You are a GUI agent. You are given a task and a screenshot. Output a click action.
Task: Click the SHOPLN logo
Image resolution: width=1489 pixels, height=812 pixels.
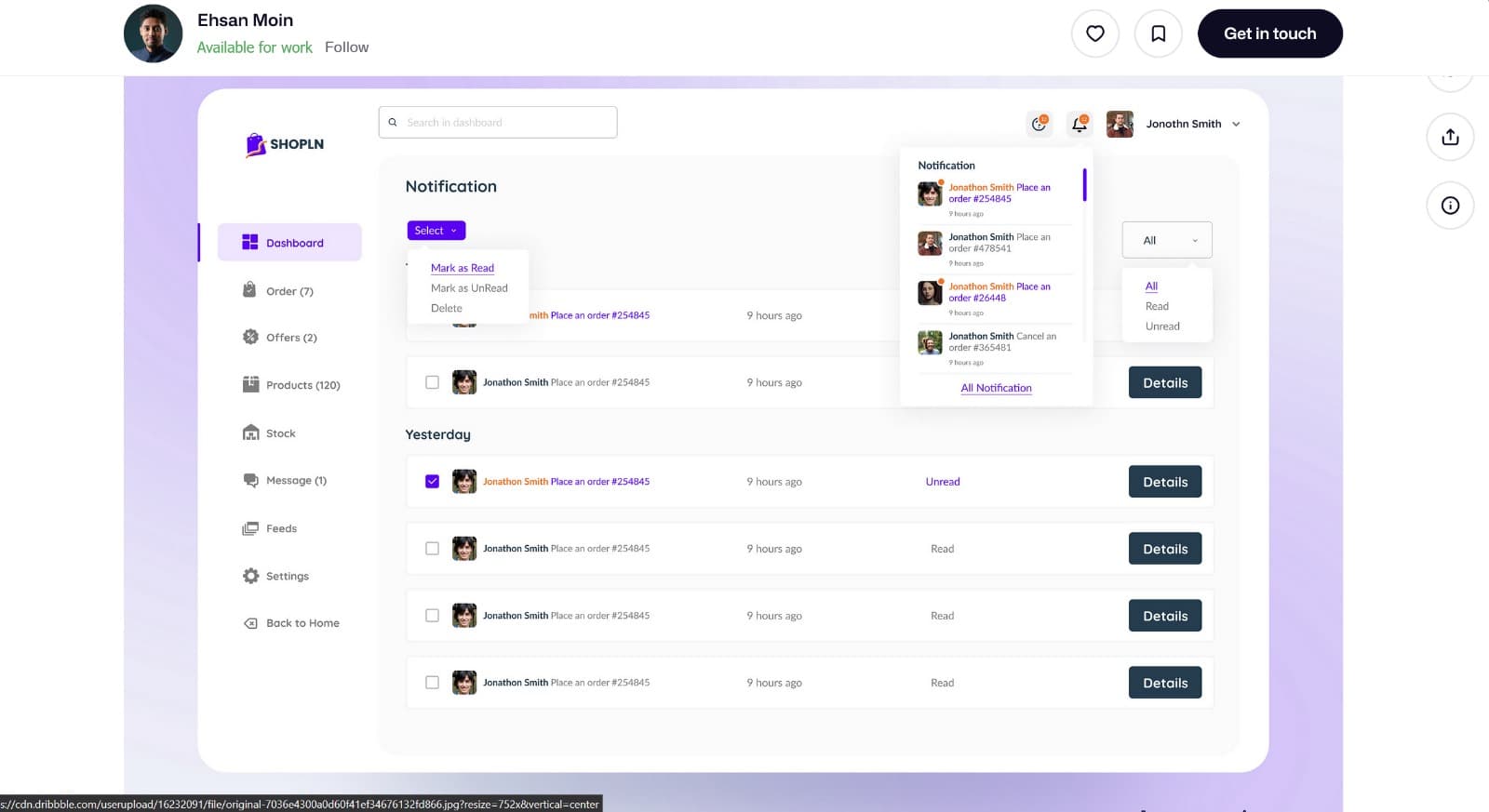coord(285,144)
